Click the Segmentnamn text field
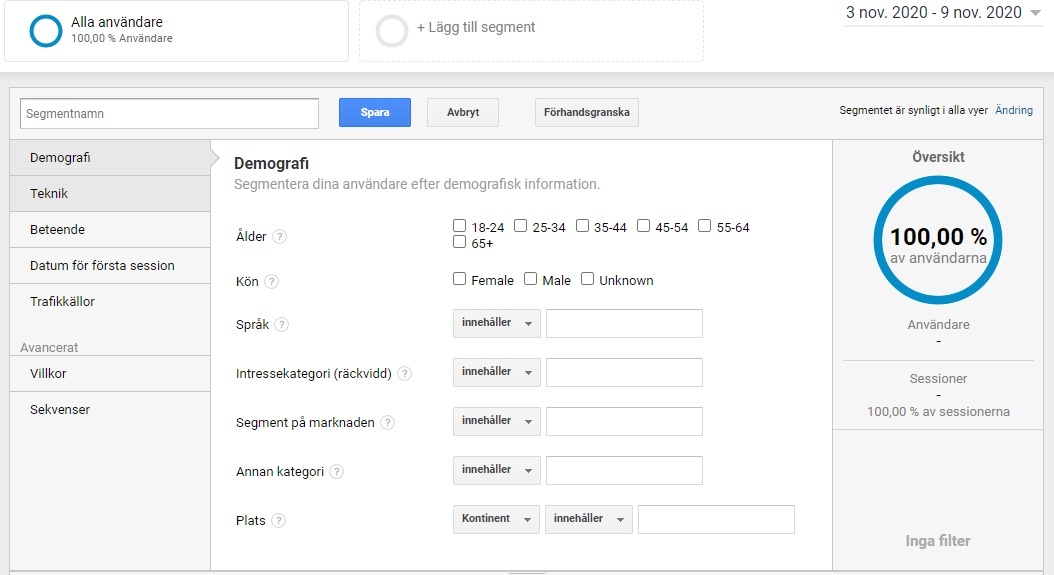This screenshot has width=1054, height=575. [169, 114]
